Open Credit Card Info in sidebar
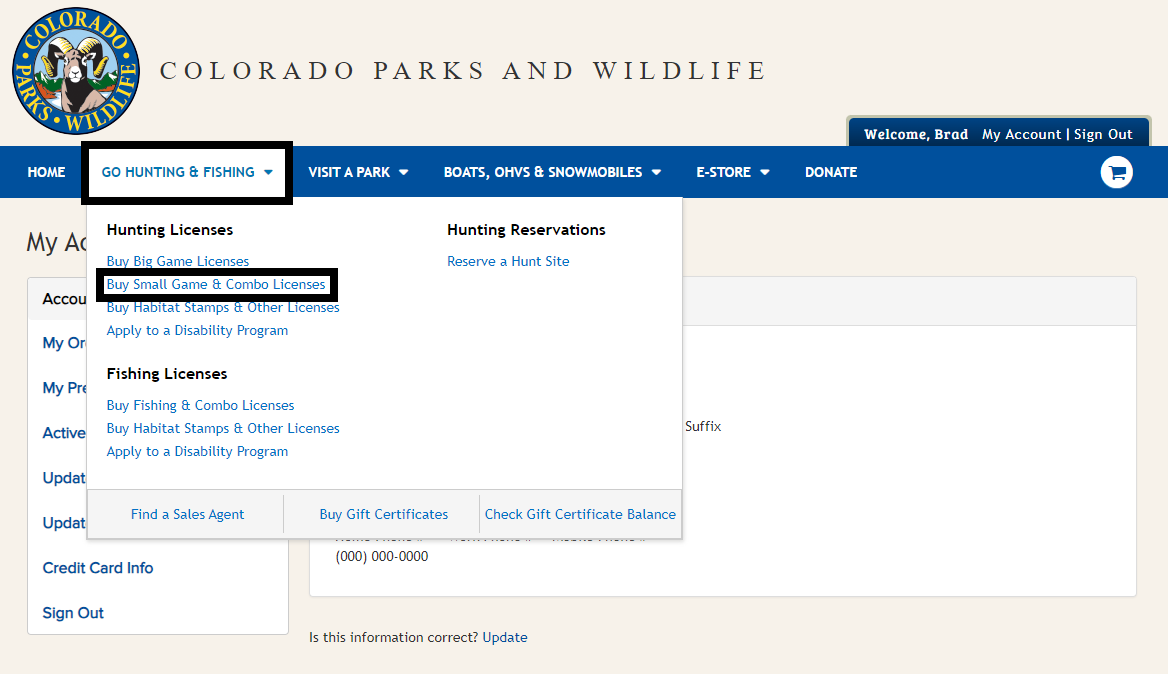The width and height of the screenshot is (1168, 674). coord(98,568)
